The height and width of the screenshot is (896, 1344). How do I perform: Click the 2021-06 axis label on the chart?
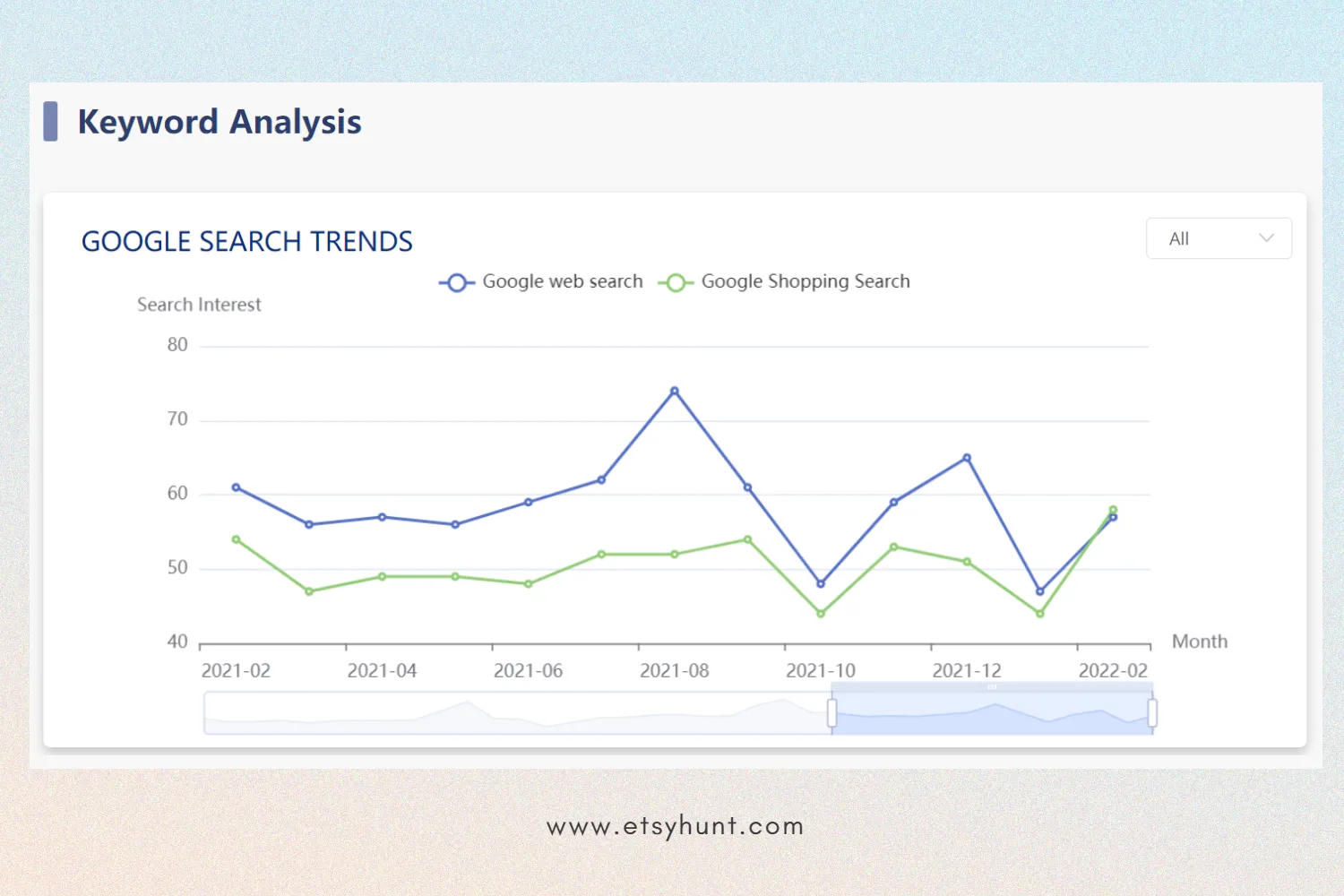[528, 670]
